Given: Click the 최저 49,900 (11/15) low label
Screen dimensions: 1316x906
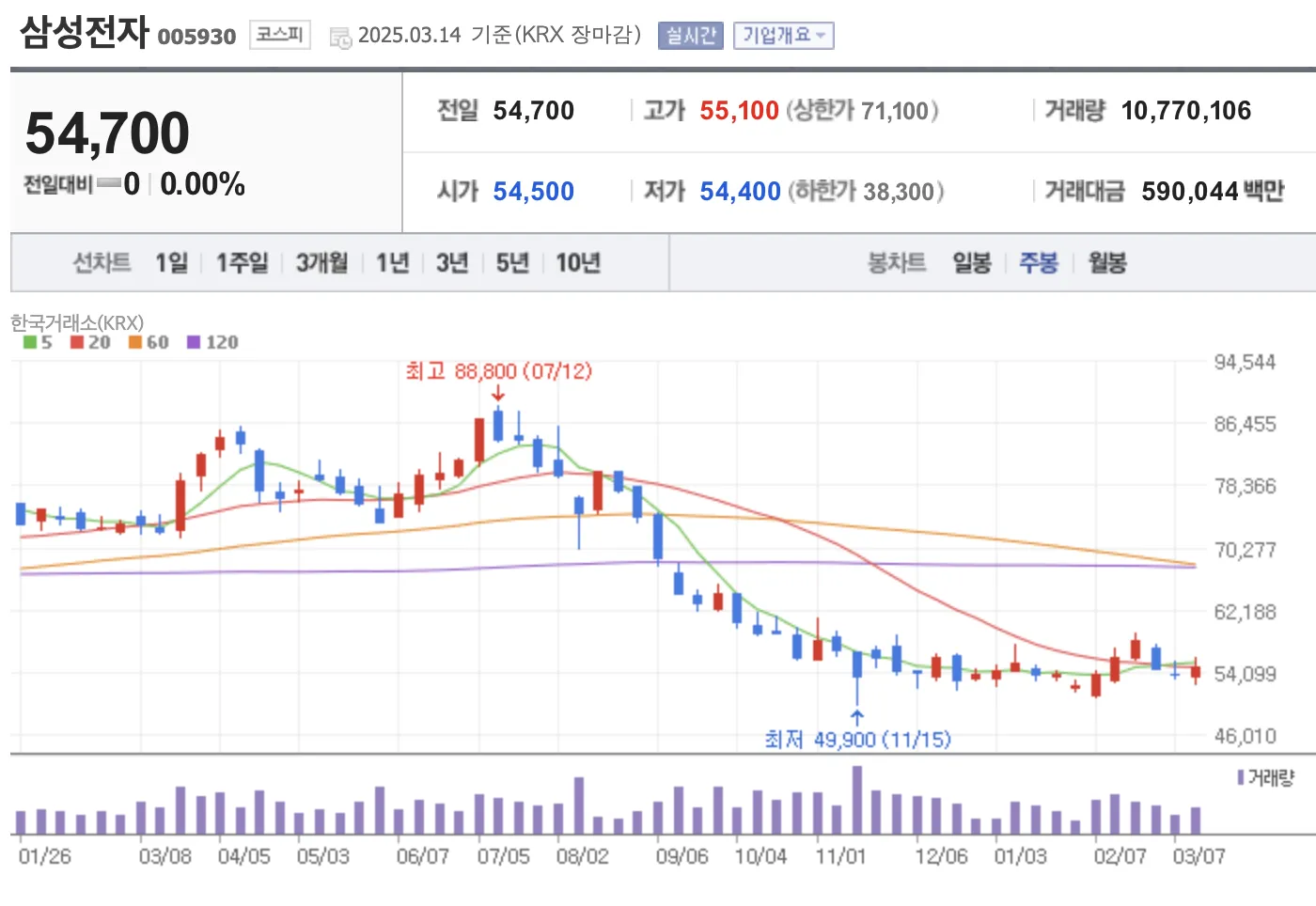Looking at the screenshot, I should click(x=857, y=740).
